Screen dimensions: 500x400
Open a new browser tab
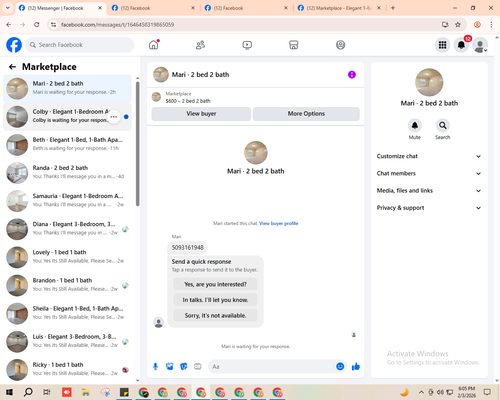pyautogui.click(x=393, y=8)
